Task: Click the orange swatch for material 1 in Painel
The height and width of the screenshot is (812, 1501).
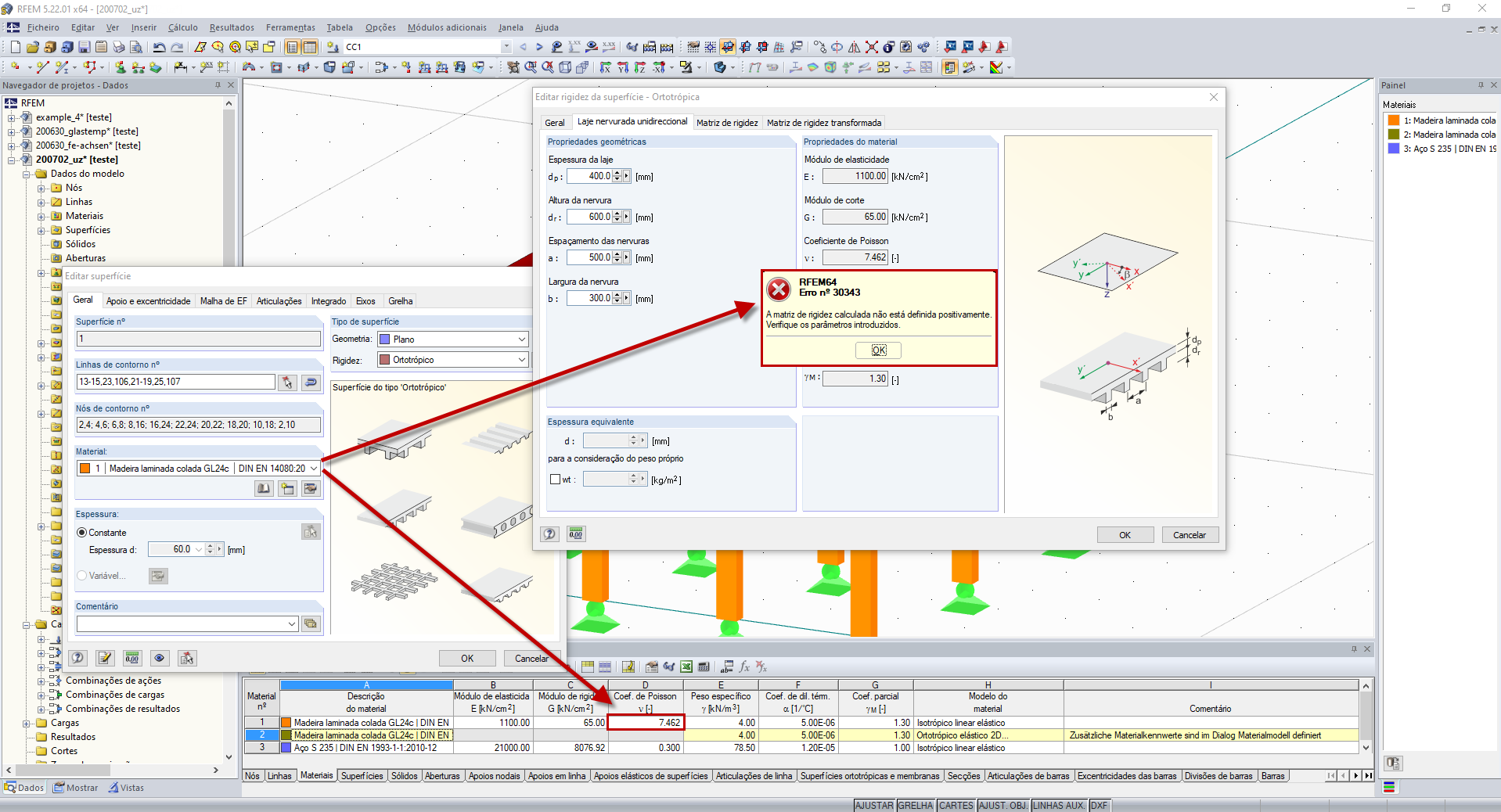Action: pos(1394,120)
